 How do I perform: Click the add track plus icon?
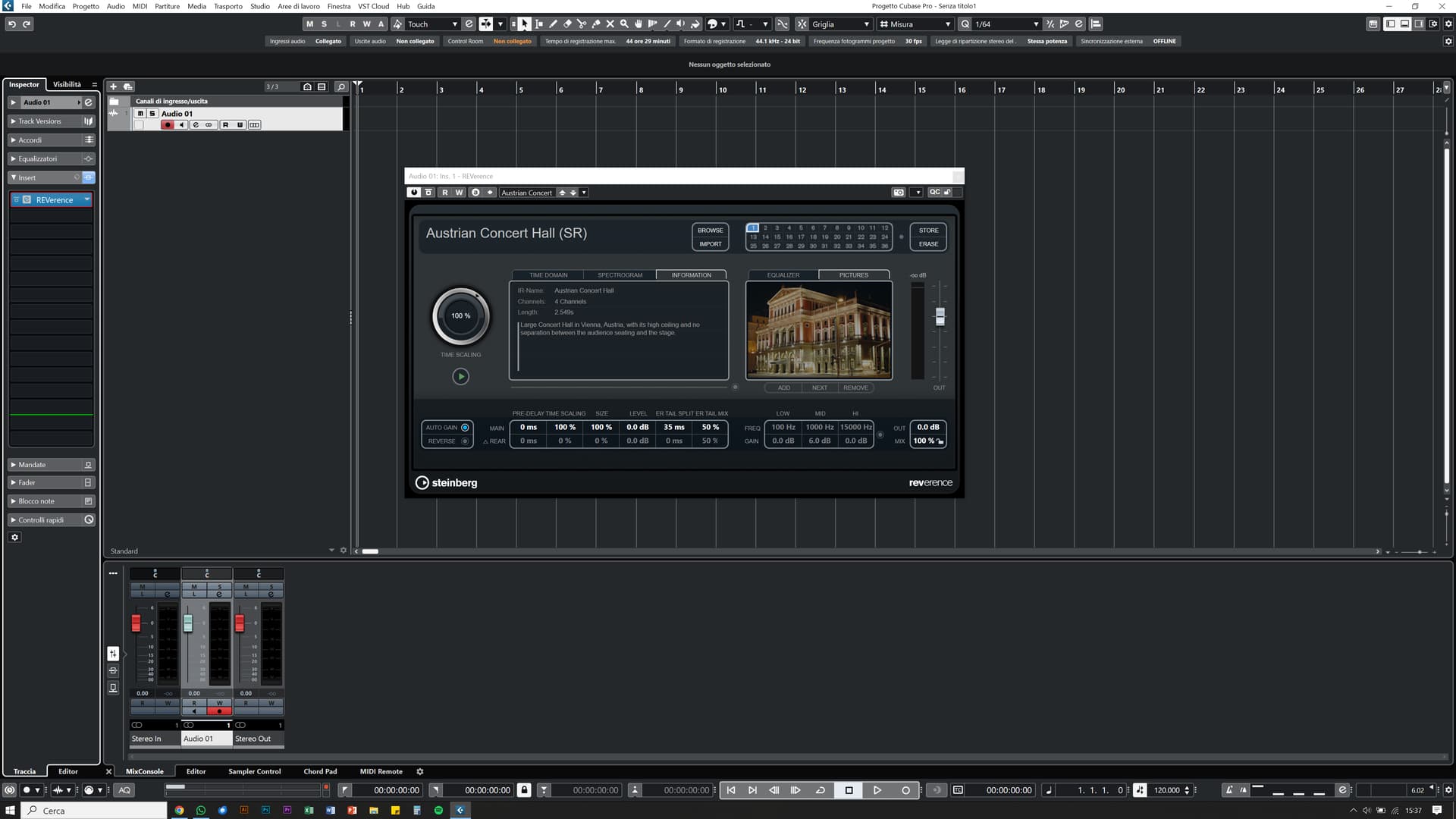pos(113,86)
